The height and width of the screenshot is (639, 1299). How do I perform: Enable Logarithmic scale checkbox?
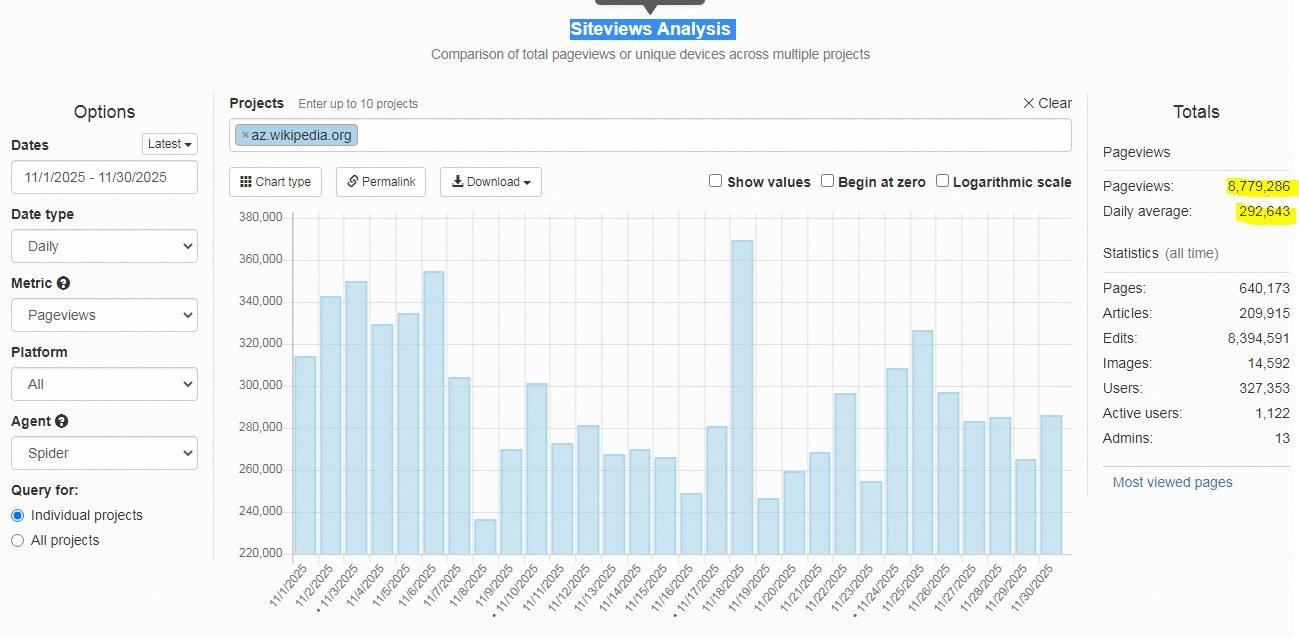(943, 181)
